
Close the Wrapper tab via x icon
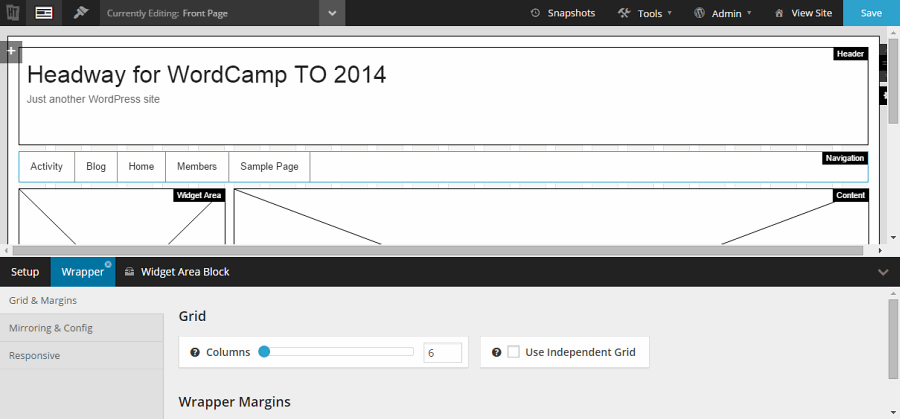tap(107, 264)
